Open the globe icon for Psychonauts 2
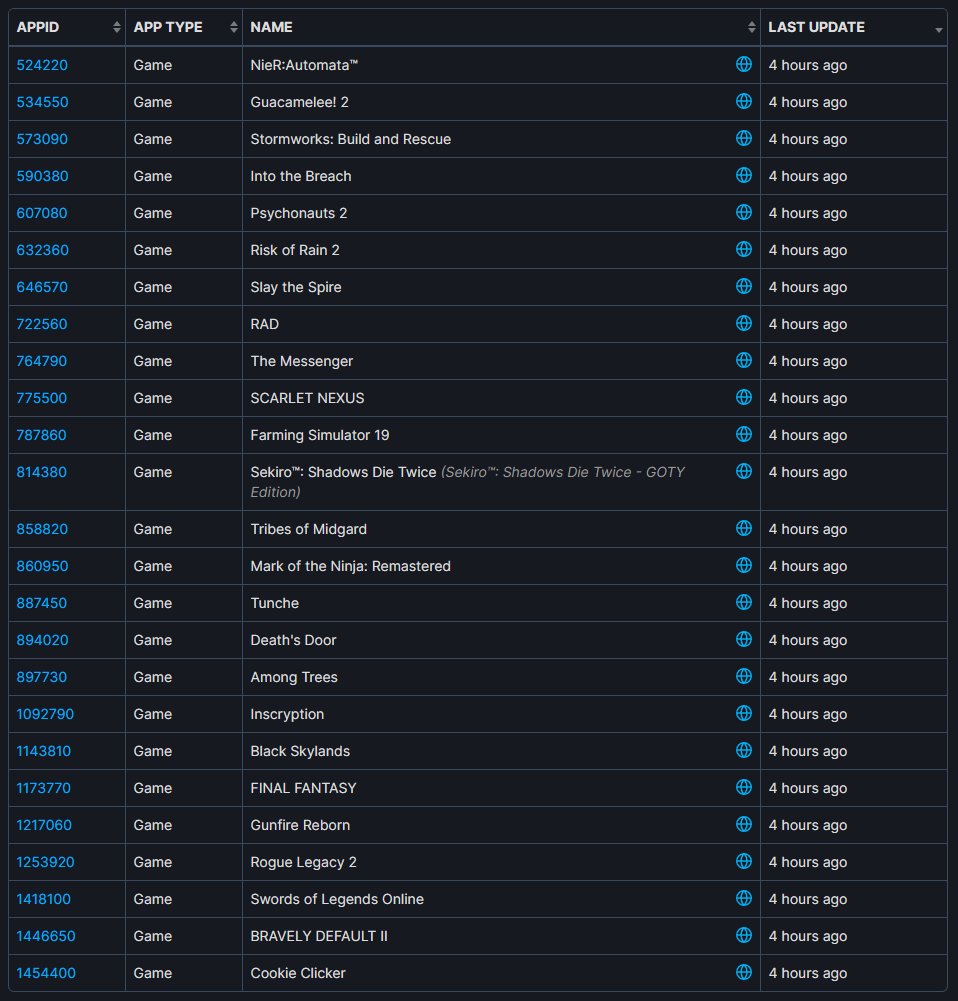This screenshot has width=958, height=1001. pyautogui.click(x=743, y=212)
